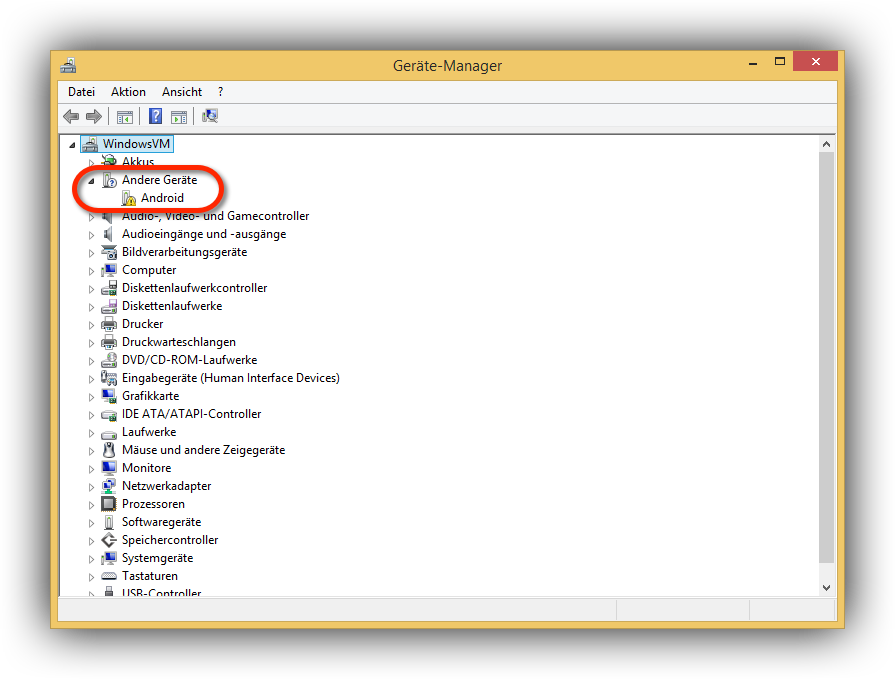Open the Aktion menu

tap(128, 92)
